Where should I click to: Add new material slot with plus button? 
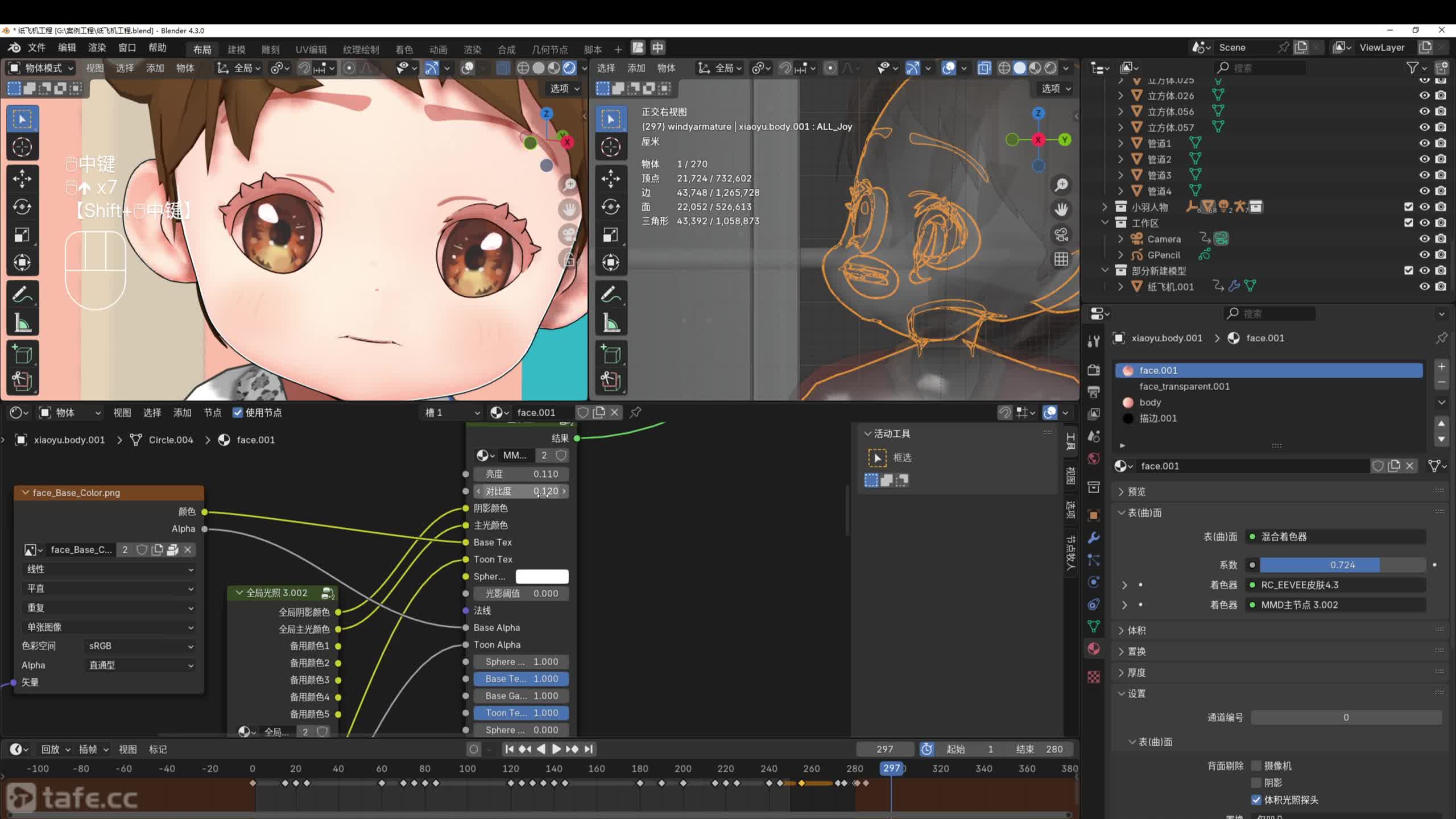click(1441, 367)
